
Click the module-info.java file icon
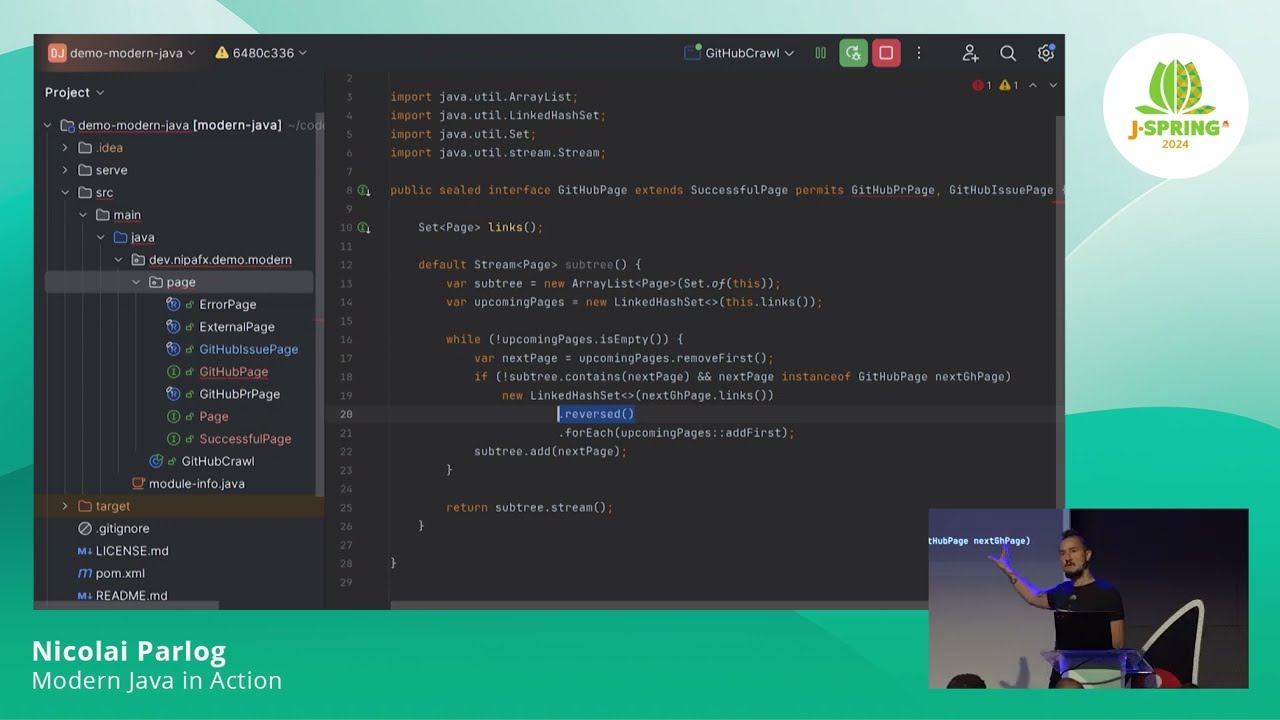click(138, 484)
